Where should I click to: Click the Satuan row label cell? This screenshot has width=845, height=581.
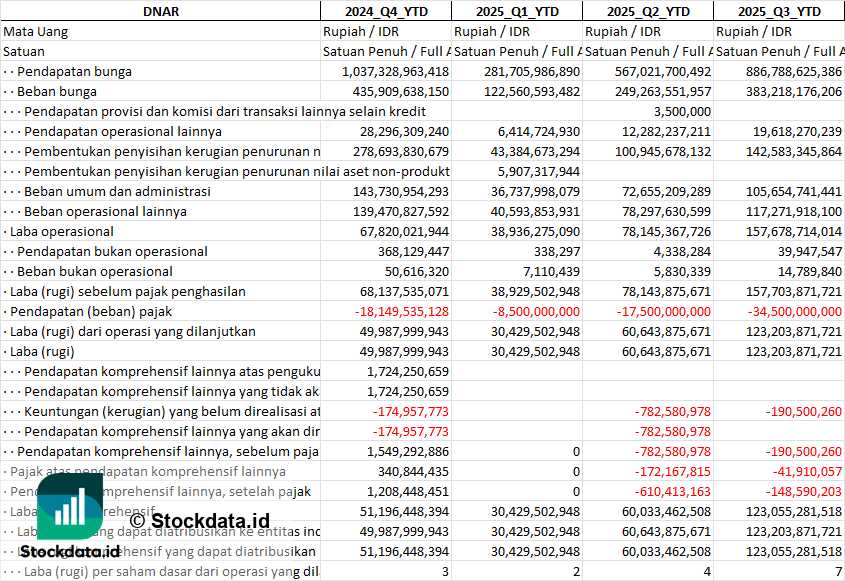24,51
